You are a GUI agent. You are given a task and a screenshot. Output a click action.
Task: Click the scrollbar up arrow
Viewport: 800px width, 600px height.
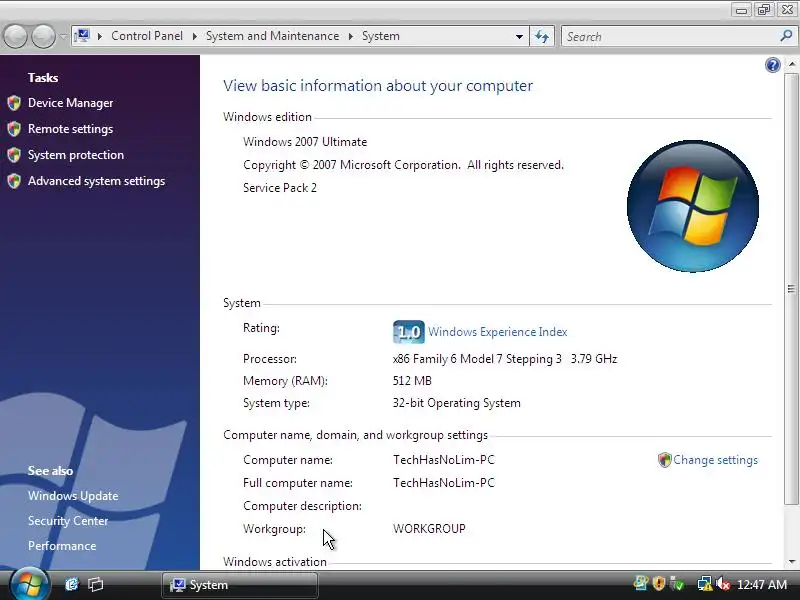791,64
